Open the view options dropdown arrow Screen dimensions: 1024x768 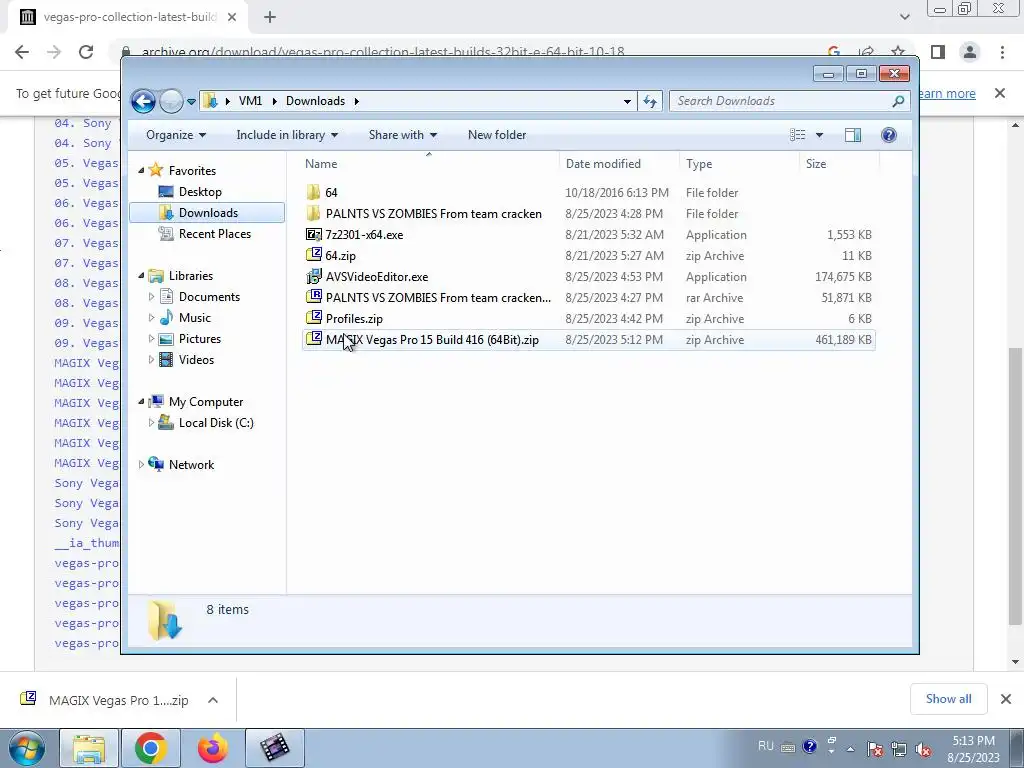[819, 135]
